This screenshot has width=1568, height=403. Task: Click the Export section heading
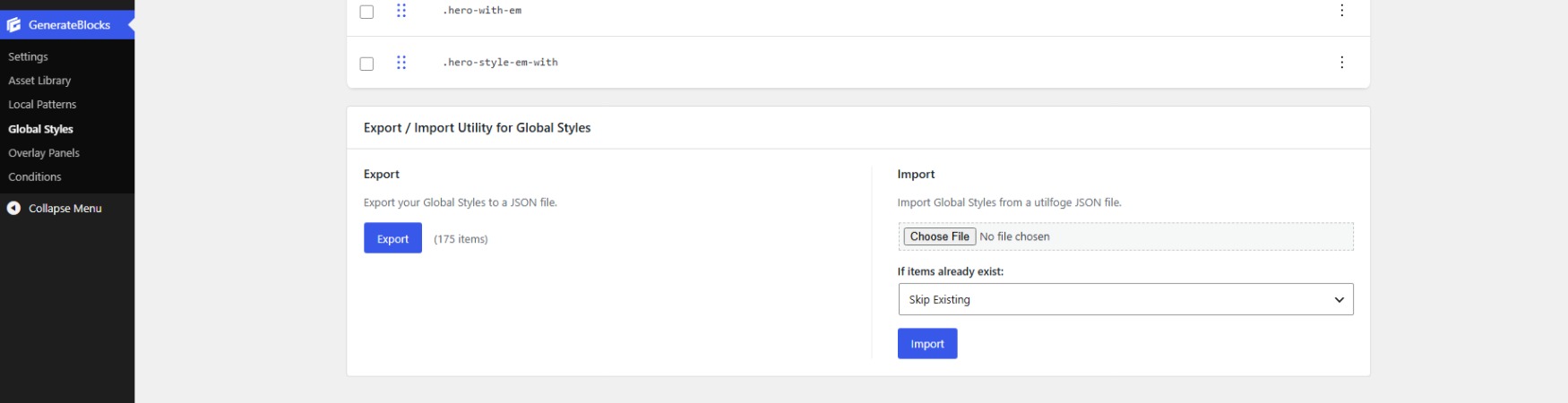[x=382, y=175]
